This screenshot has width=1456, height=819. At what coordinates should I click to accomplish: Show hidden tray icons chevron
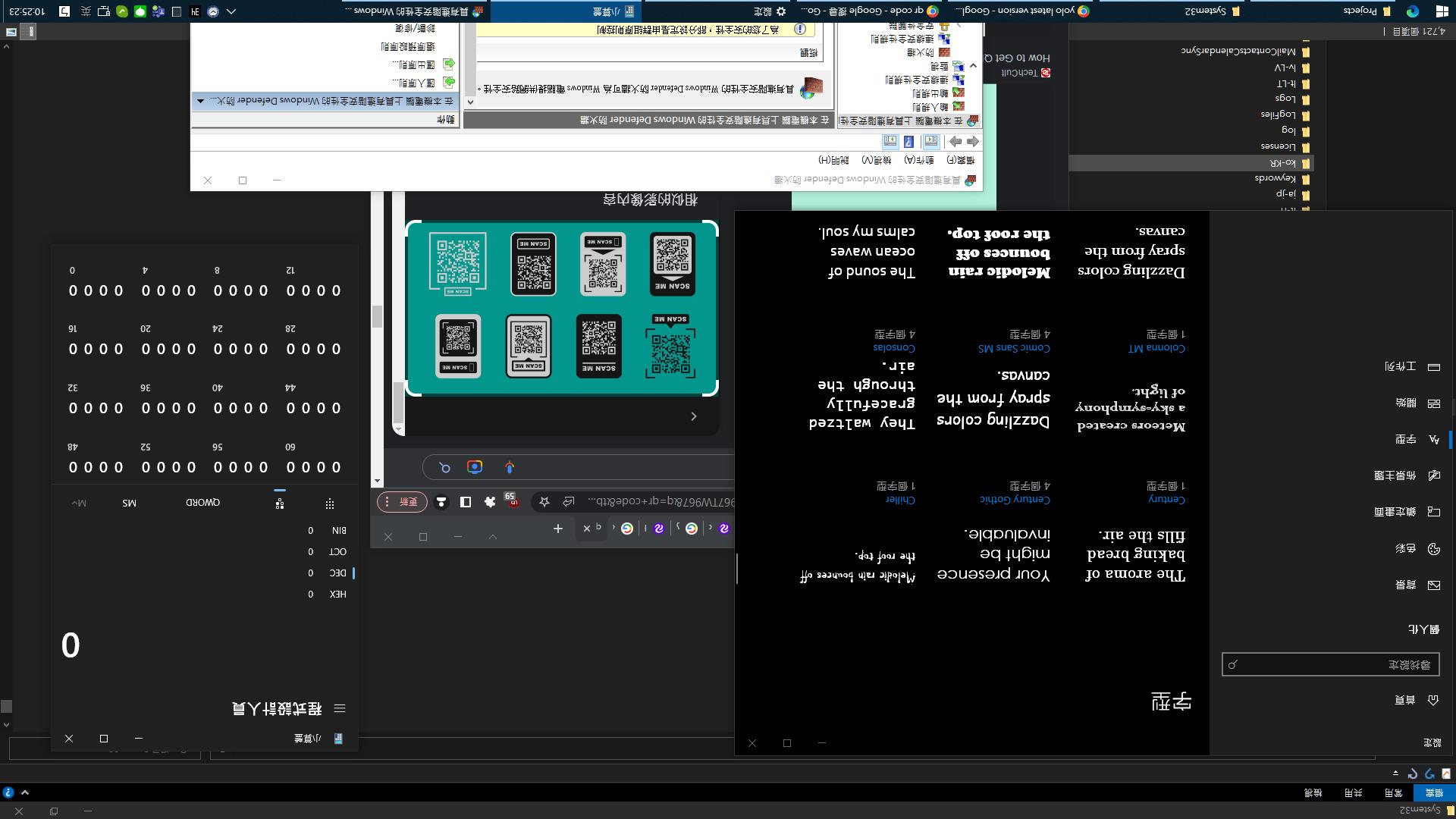[231, 11]
